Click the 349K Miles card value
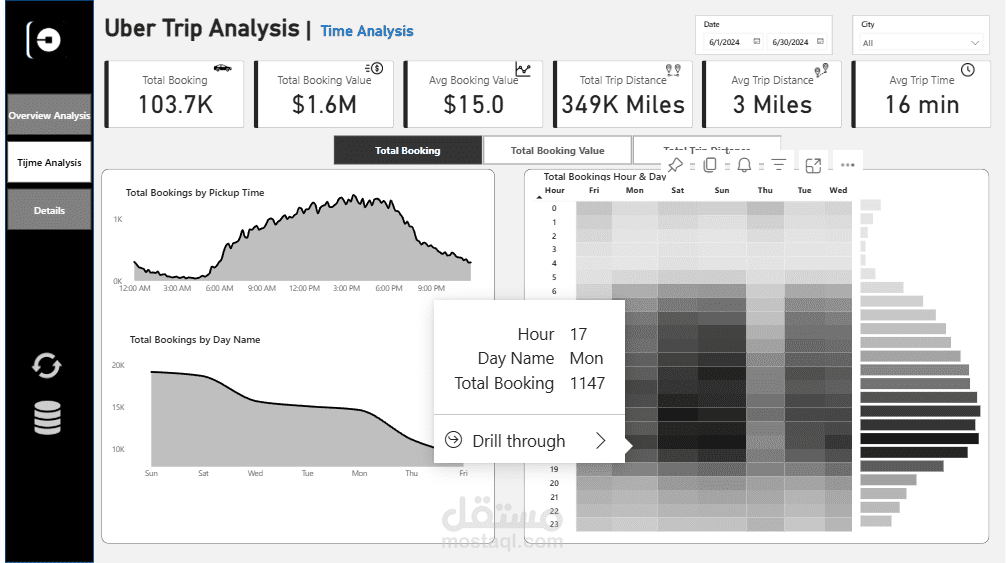This screenshot has width=1006, height=563. [623, 105]
